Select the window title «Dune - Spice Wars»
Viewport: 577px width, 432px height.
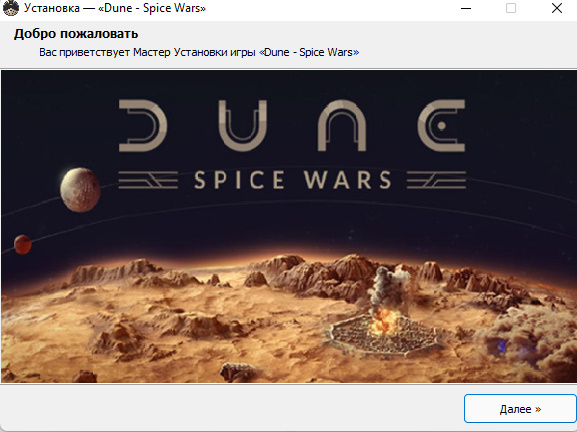coord(152,8)
